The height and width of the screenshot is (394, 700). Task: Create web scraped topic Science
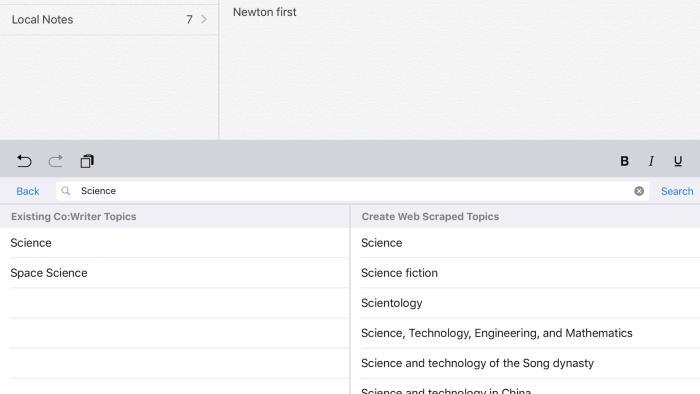pos(525,243)
